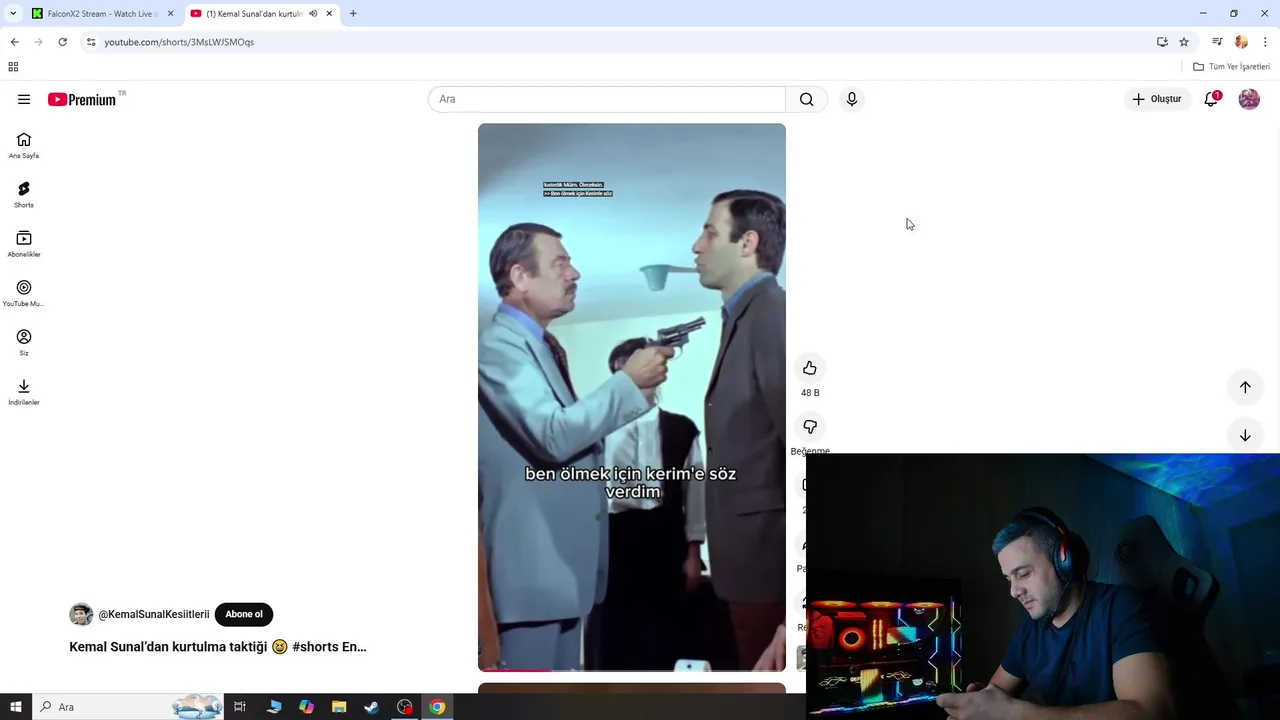Reload the current page
This screenshot has width=1280, height=720.
coord(62,42)
